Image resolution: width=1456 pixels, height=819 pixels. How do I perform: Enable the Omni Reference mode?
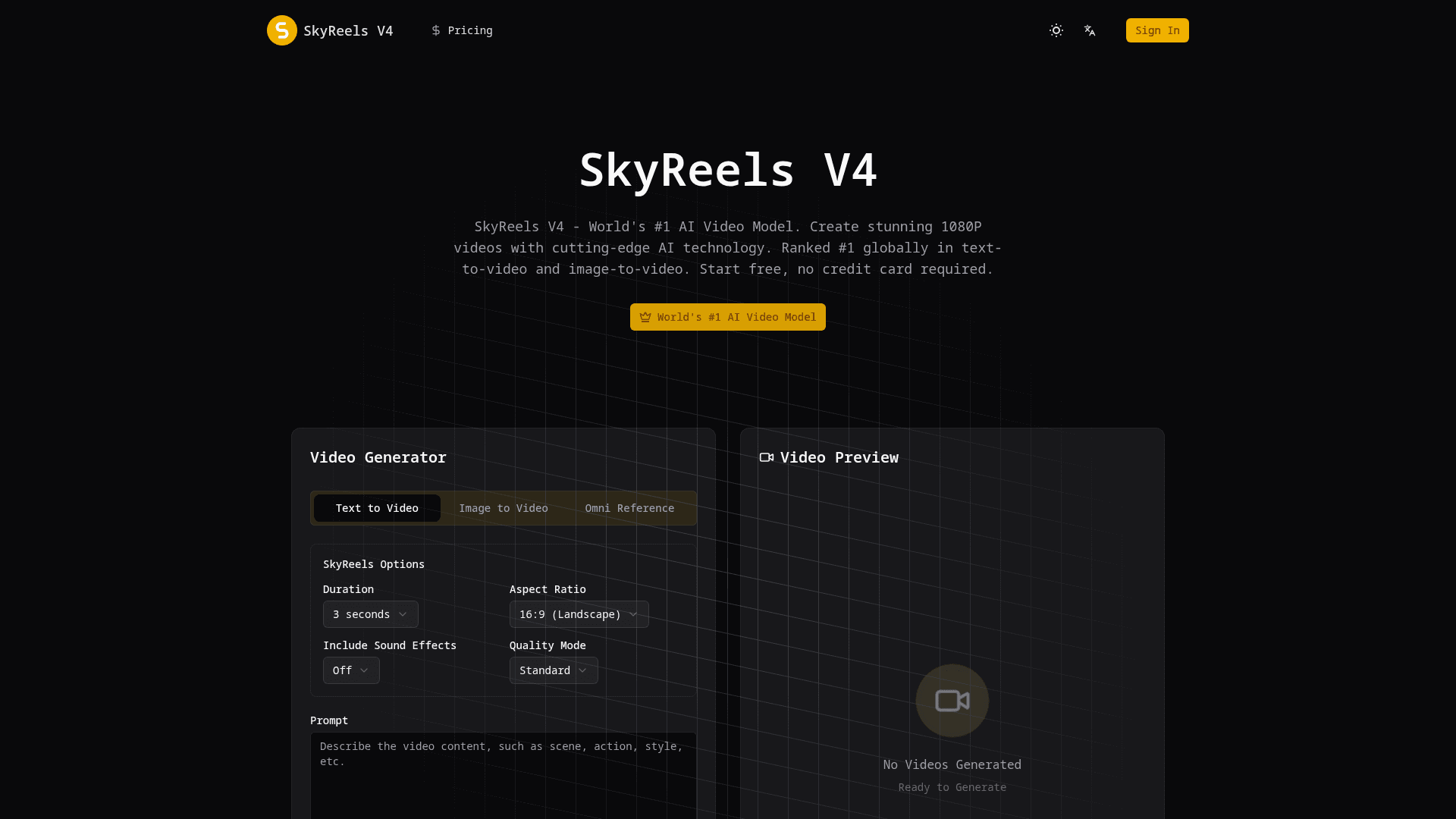[629, 508]
